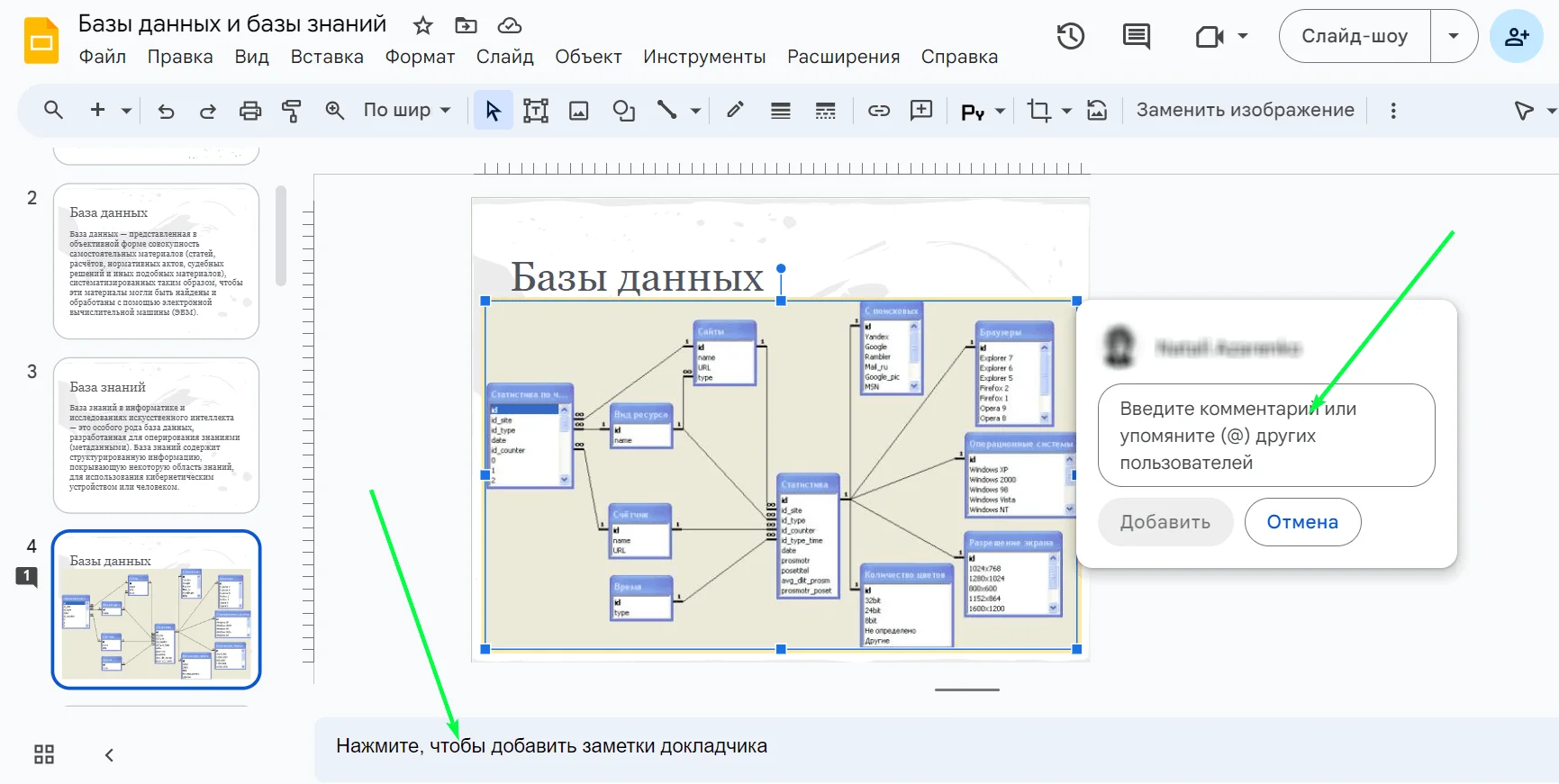
Task: Click the pen border color icon
Action: (735, 111)
